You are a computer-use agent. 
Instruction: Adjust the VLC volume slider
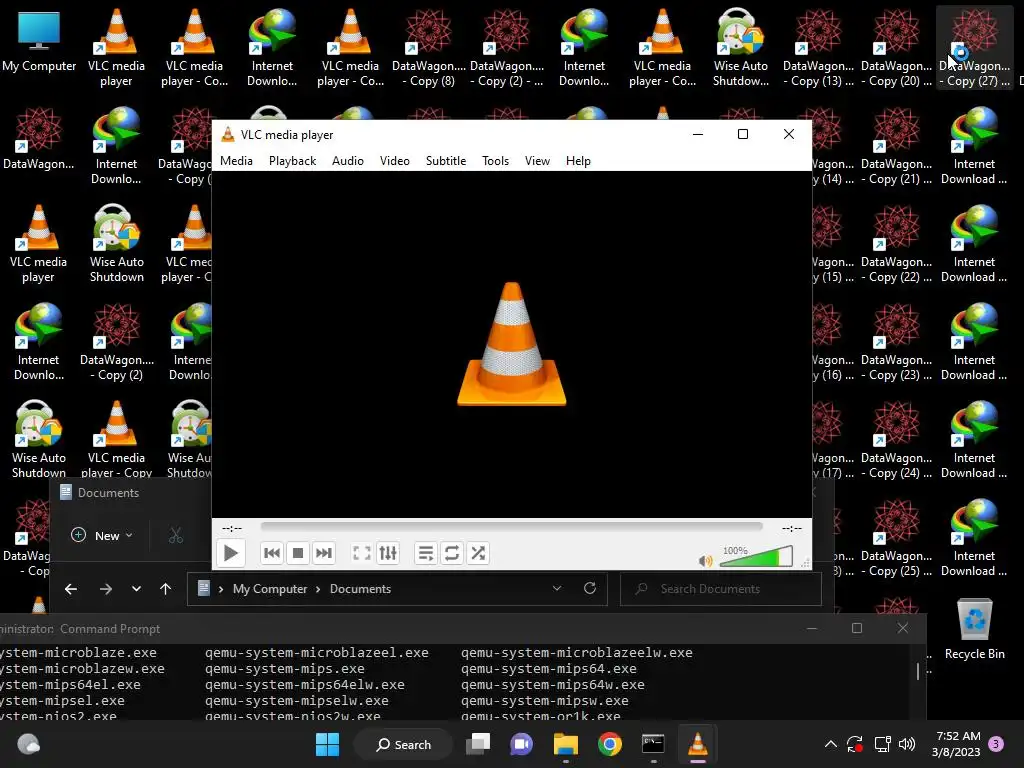pyautogui.click(x=756, y=557)
